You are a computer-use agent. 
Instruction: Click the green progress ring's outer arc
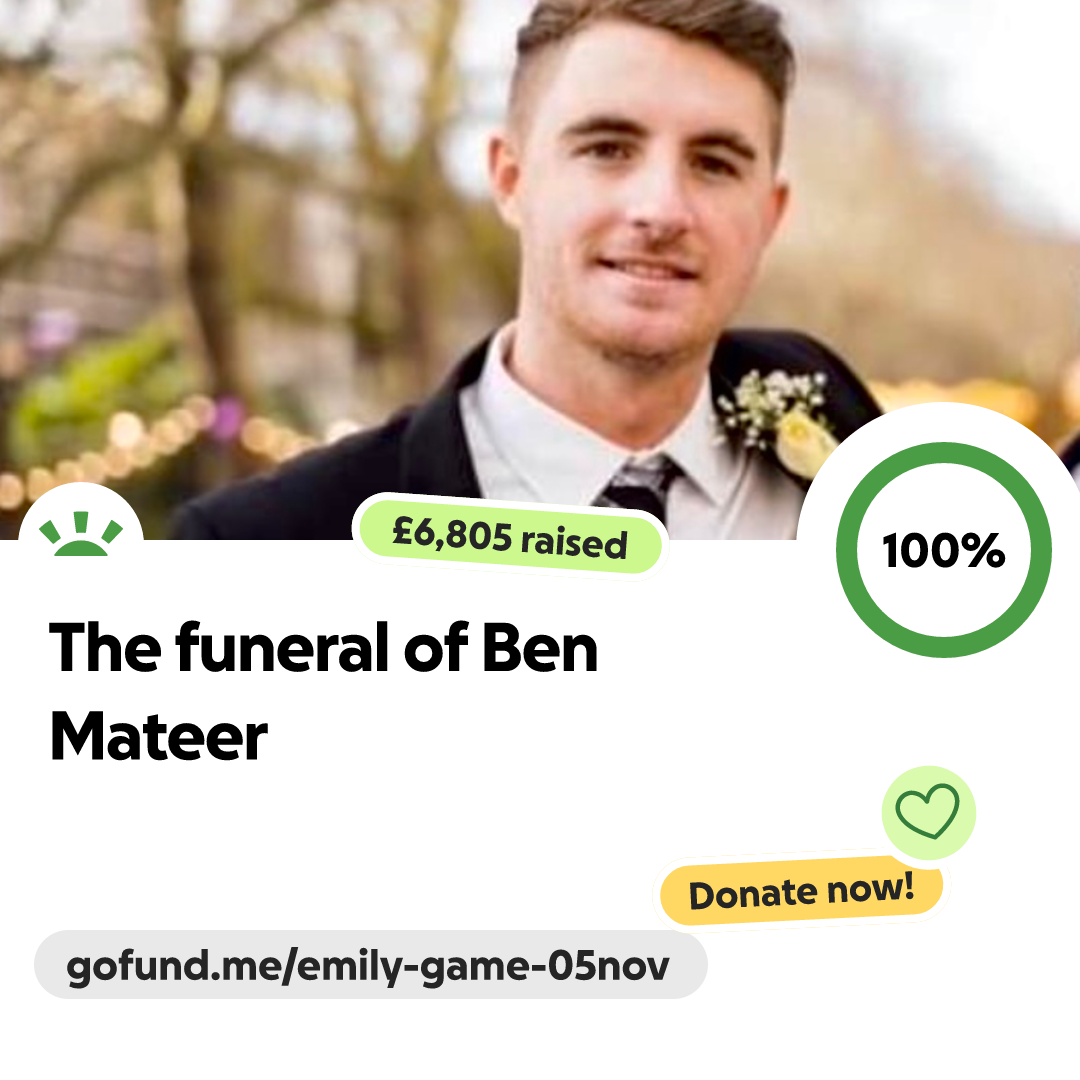(x=944, y=450)
